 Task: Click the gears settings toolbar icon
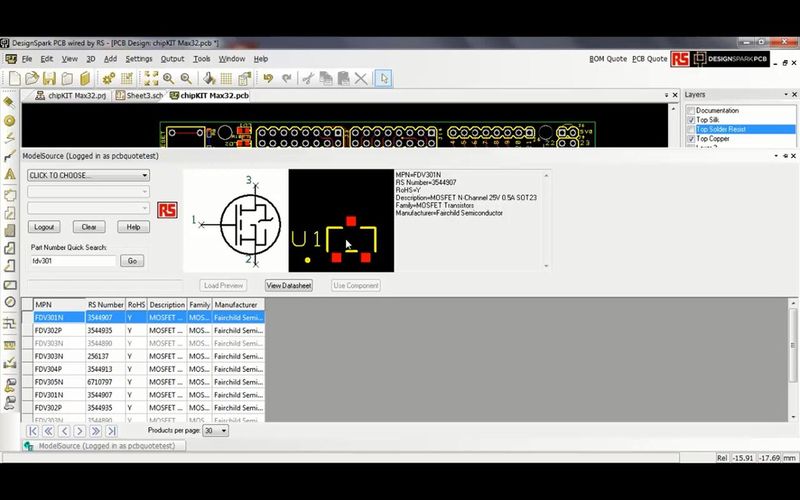pos(109,79)
